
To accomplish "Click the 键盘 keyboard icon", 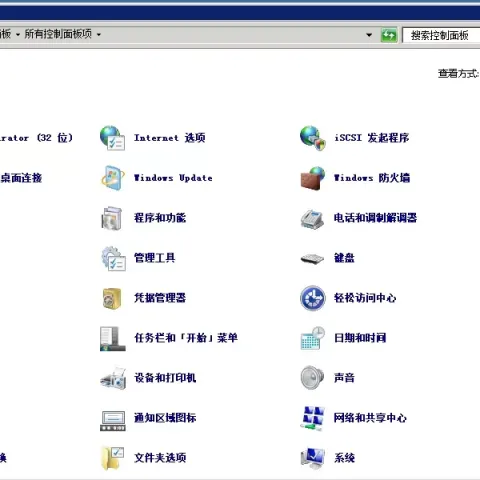I will click(x=312, y=259).
